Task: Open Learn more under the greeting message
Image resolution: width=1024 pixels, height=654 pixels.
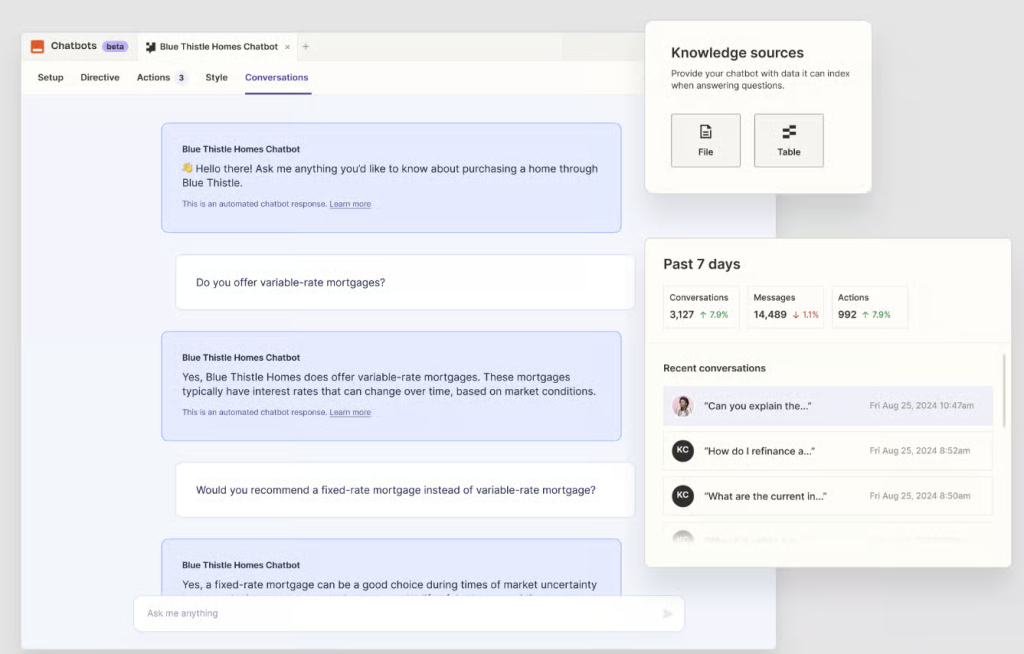Action: click(350, 204)
